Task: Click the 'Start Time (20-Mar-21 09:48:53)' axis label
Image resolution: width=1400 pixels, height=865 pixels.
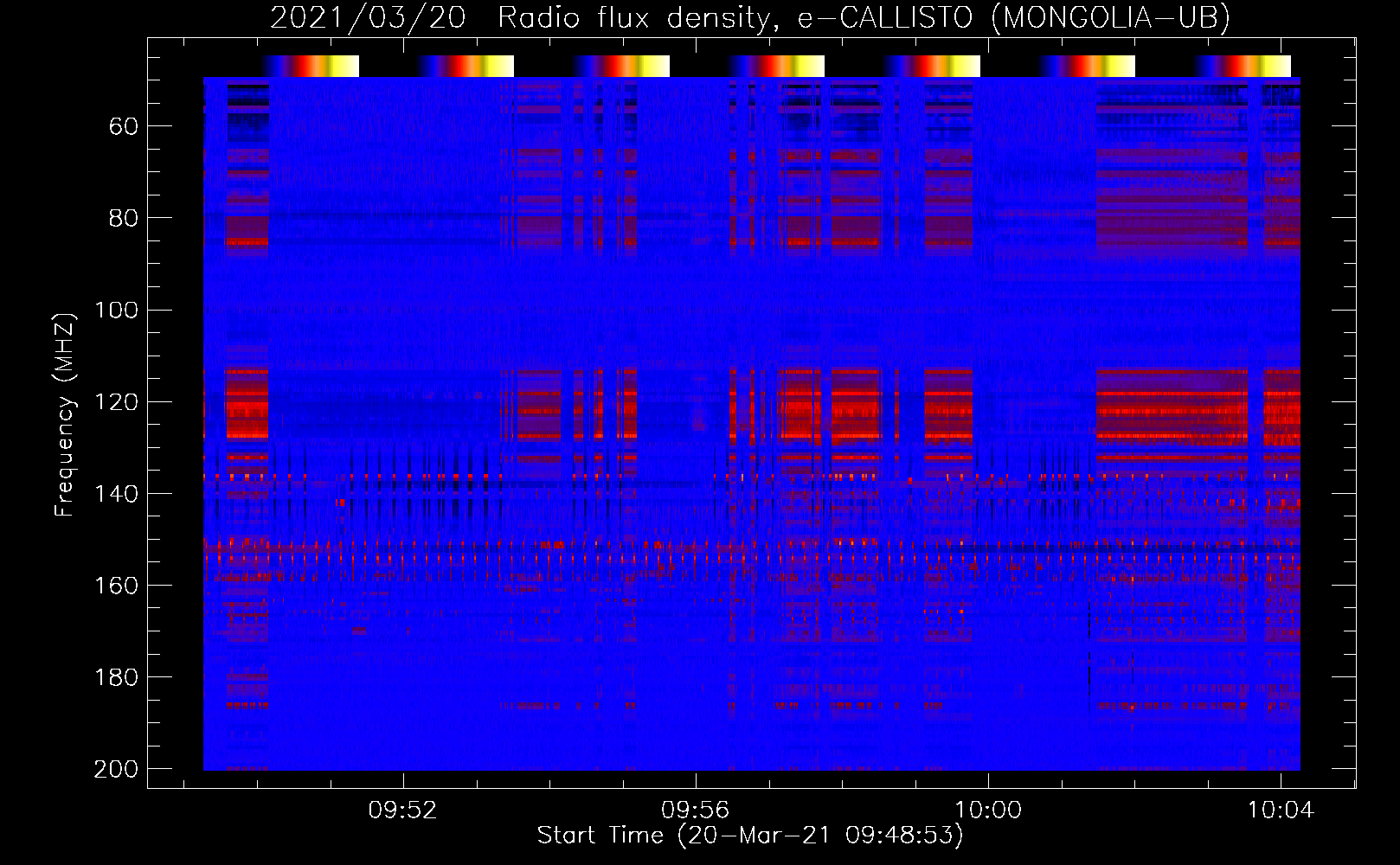Action: (x=750, y=836)
